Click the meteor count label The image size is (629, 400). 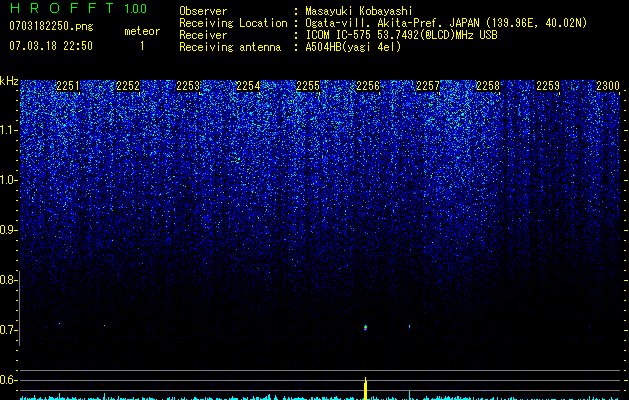click(142, 31)
